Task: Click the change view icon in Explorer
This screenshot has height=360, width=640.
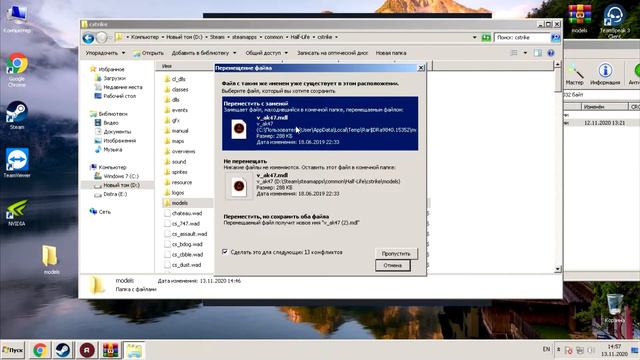Action: (x=514, y=53)
